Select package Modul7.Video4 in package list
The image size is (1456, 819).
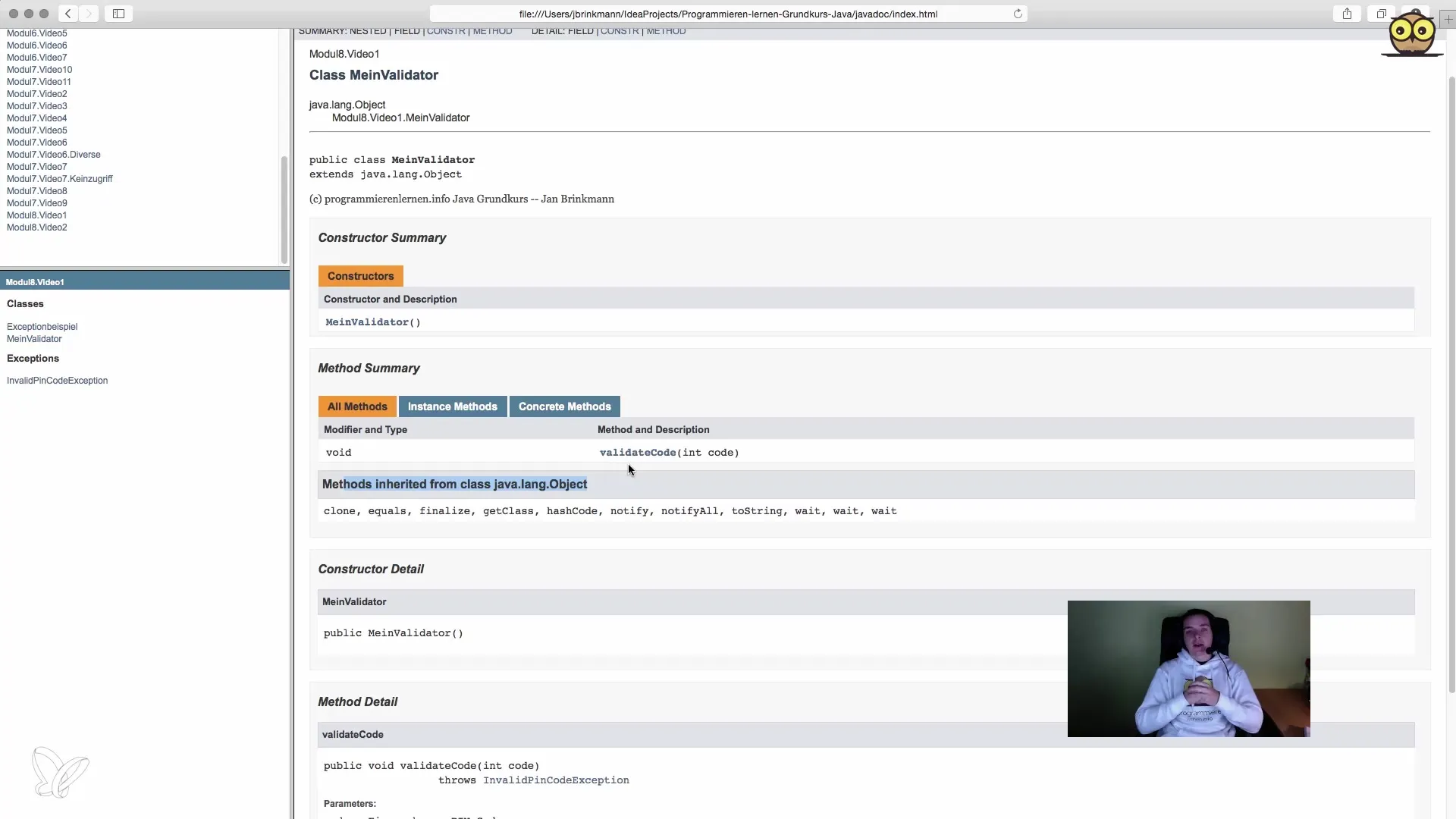pos(36,118)
